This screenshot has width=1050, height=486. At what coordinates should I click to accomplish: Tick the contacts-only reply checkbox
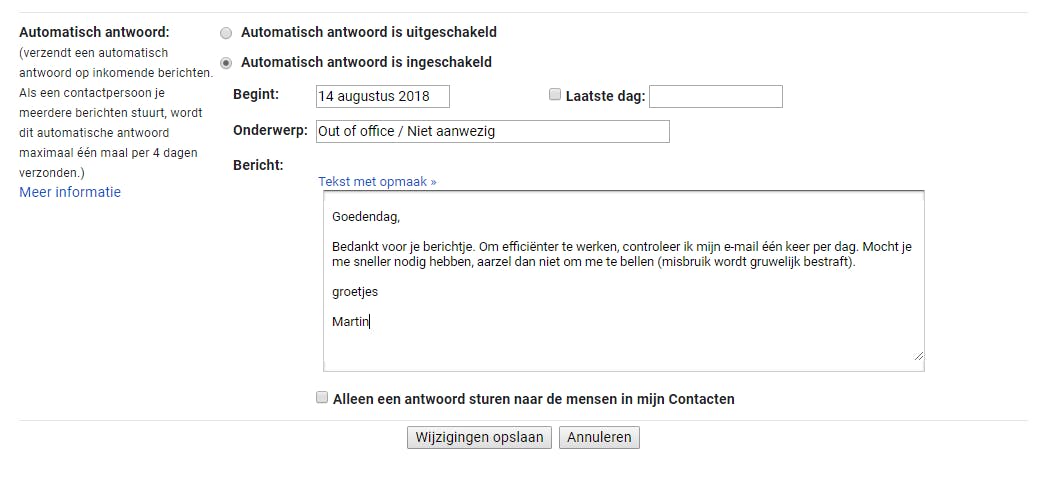click(322, 398)
